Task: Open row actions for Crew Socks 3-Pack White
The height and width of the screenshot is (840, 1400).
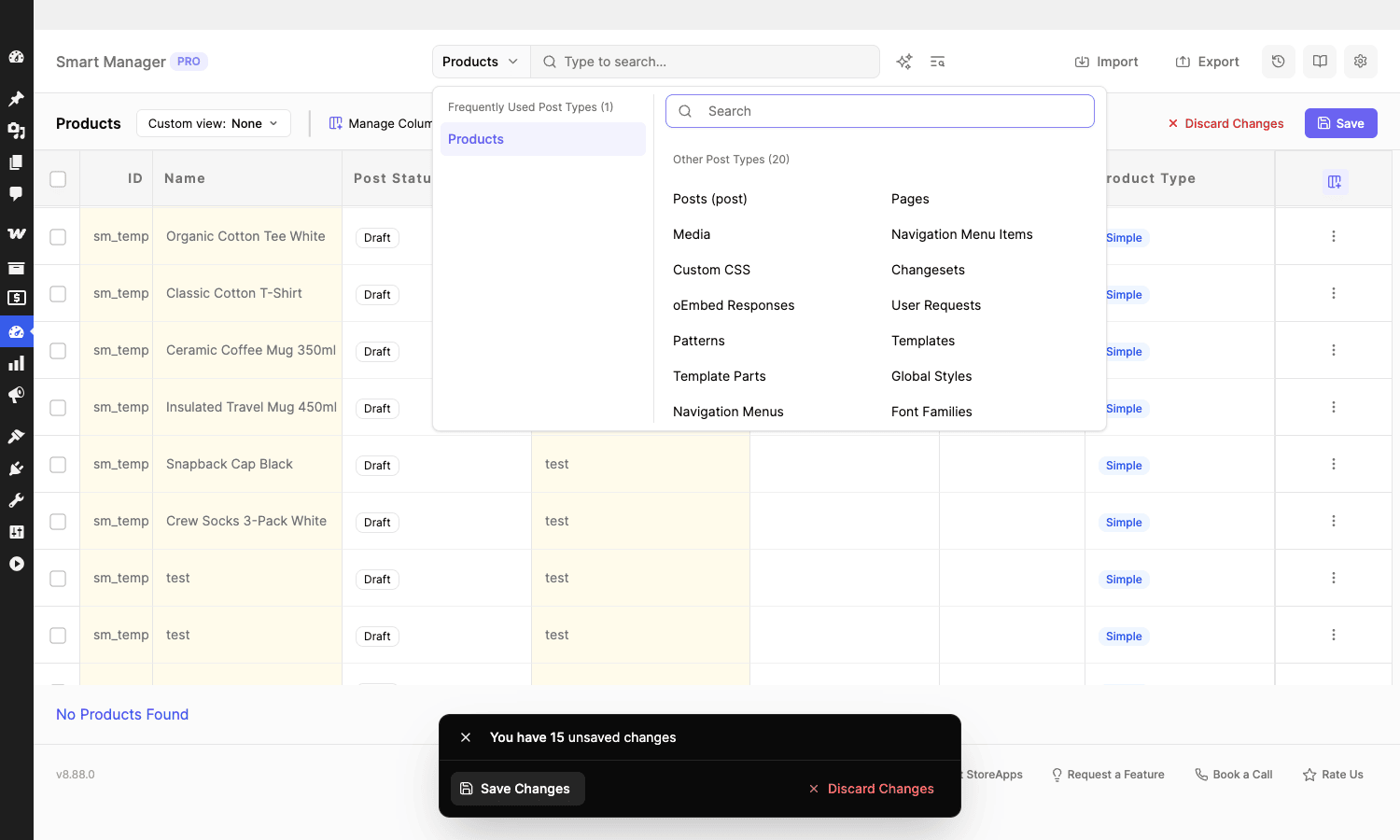Action: (1334, 521)
